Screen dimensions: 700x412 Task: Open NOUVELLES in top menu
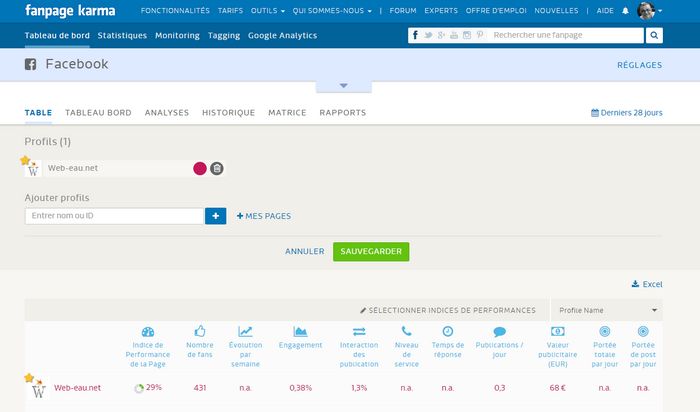556,11
